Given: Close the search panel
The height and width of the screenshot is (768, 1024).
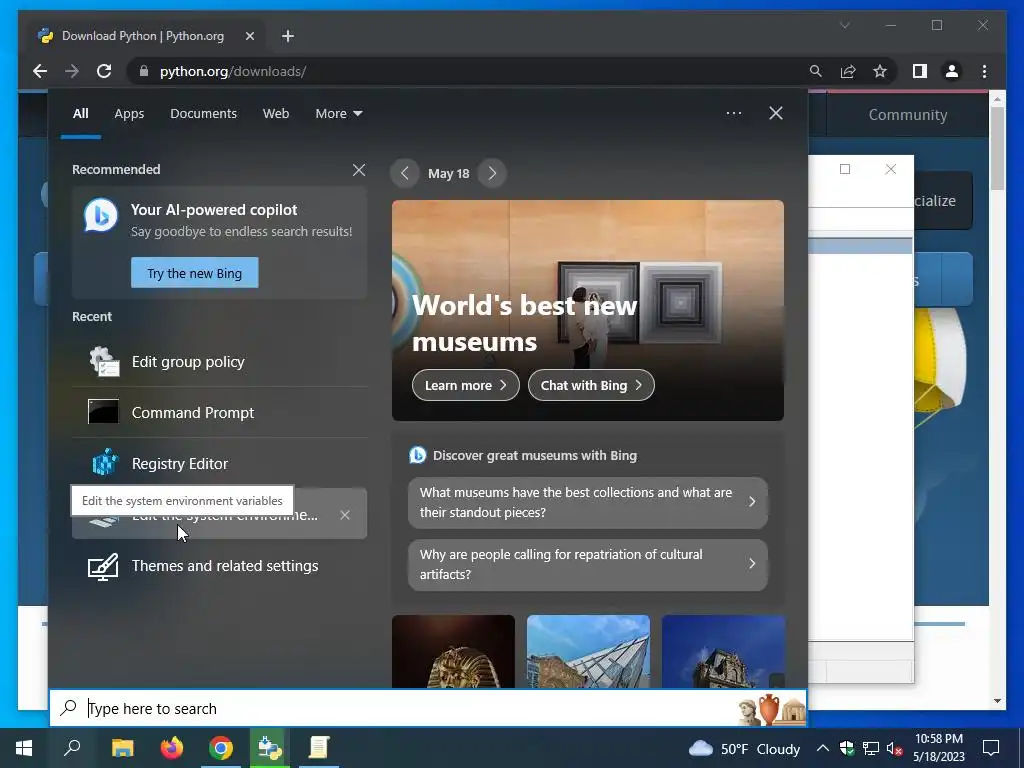Looking at the screenshot, I should pos(776,113).
